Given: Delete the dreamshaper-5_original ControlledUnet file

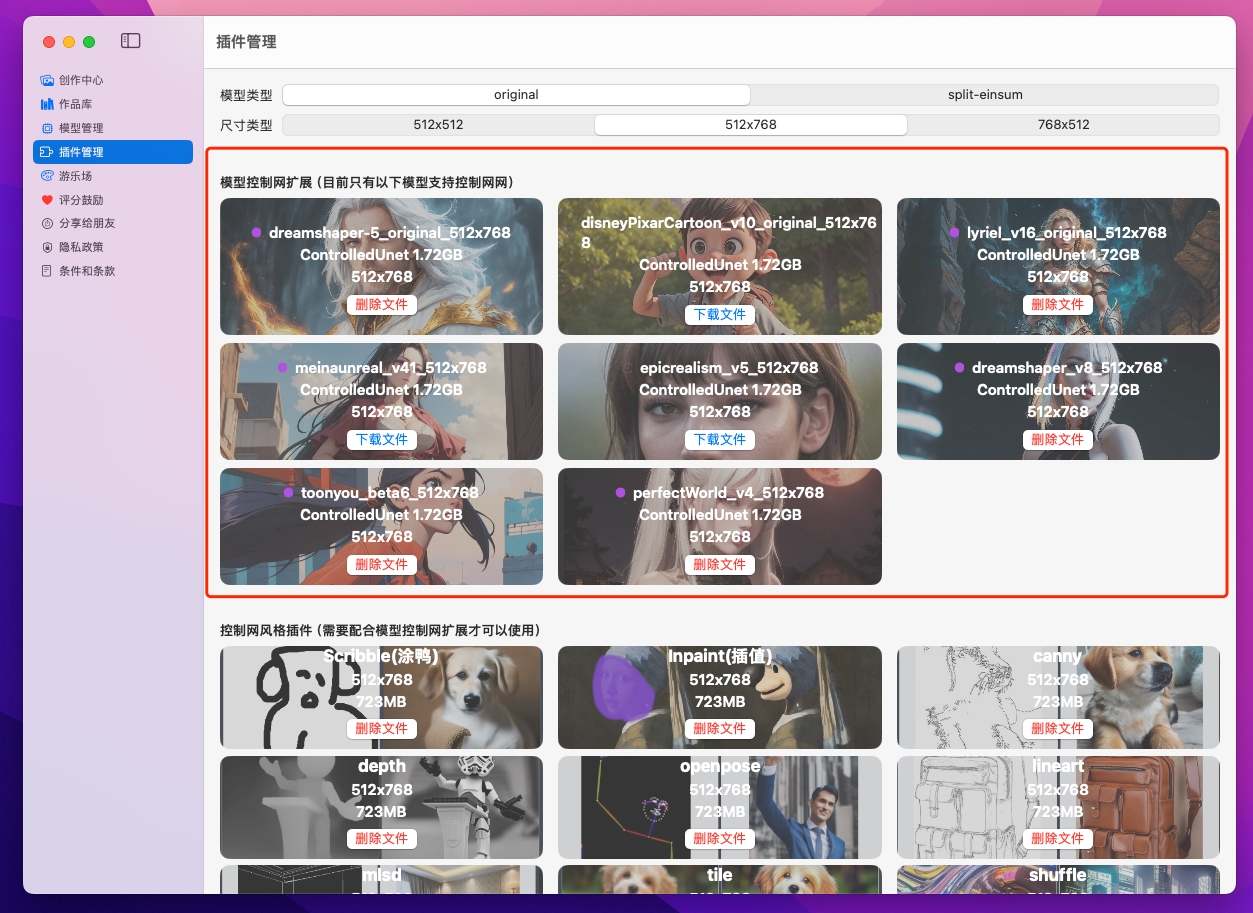Looking at the screenshot, I should coord(381,304).
